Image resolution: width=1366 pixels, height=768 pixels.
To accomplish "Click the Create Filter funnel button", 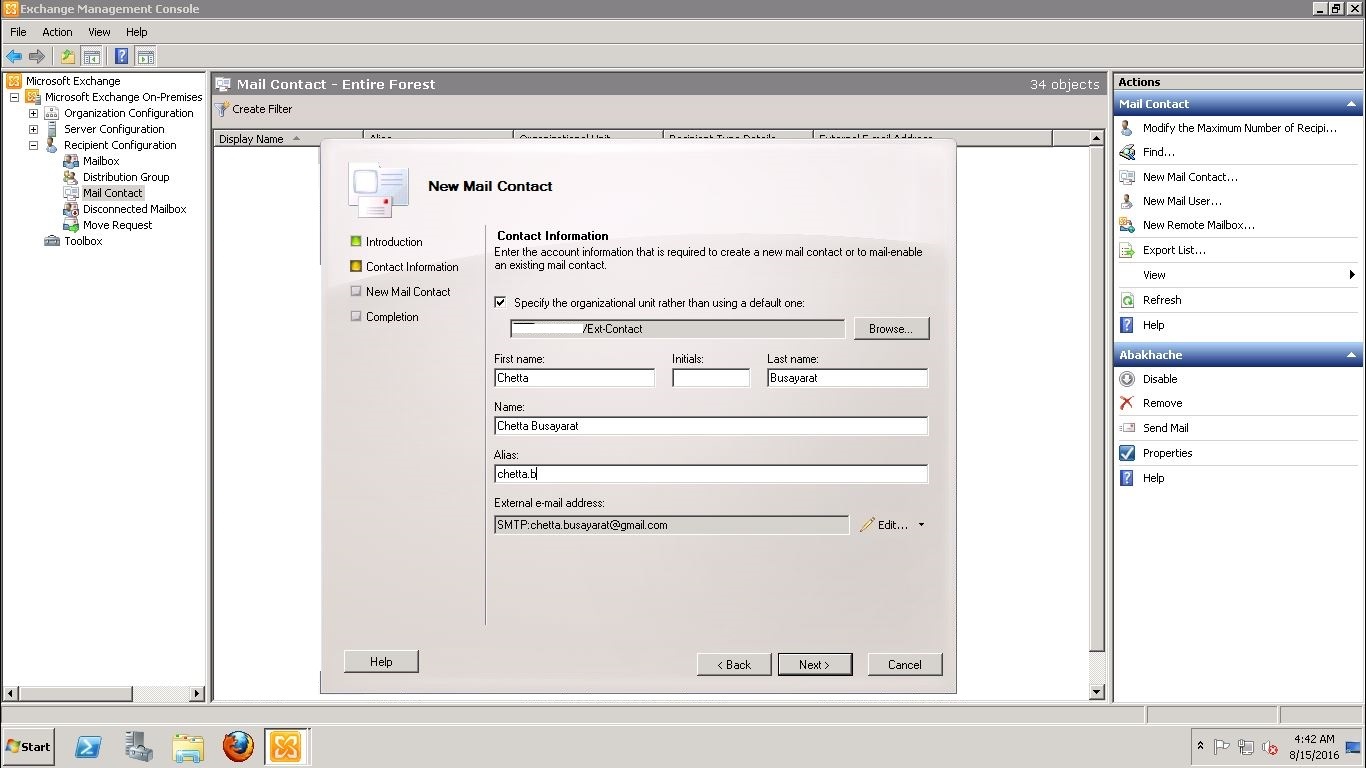I will 255,109.
